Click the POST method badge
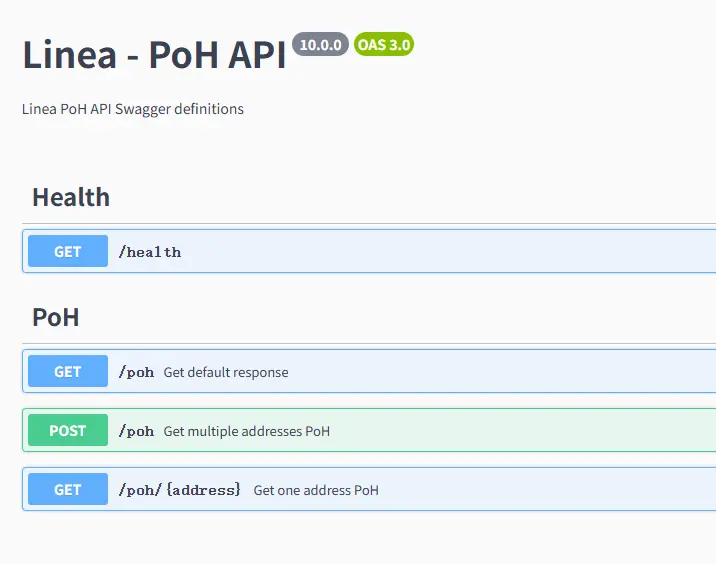716x564 pixels. pos(68,430)
